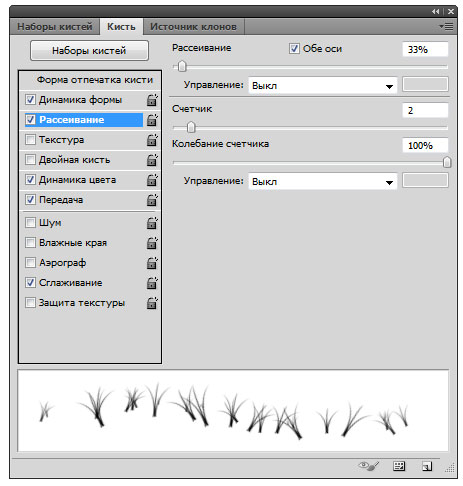The height and width of the screenshot is (486, 463).
Task: Collapse panel with double-arrow icon
Action: click(x=435, y=12)
